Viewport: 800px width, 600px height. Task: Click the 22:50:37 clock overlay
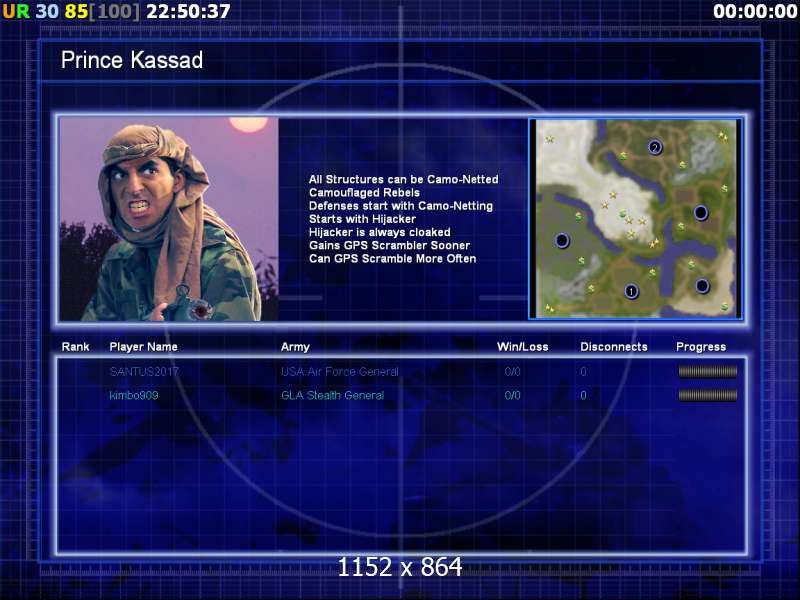188,11
